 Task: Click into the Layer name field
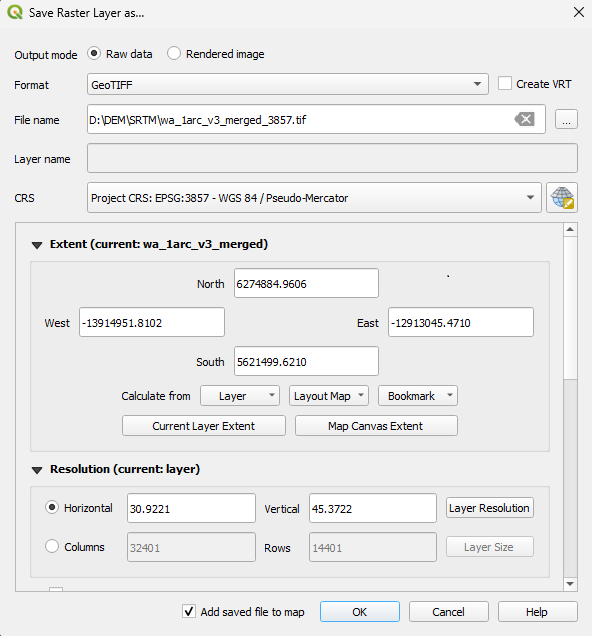pyautogui.click(x=332, y=158)
